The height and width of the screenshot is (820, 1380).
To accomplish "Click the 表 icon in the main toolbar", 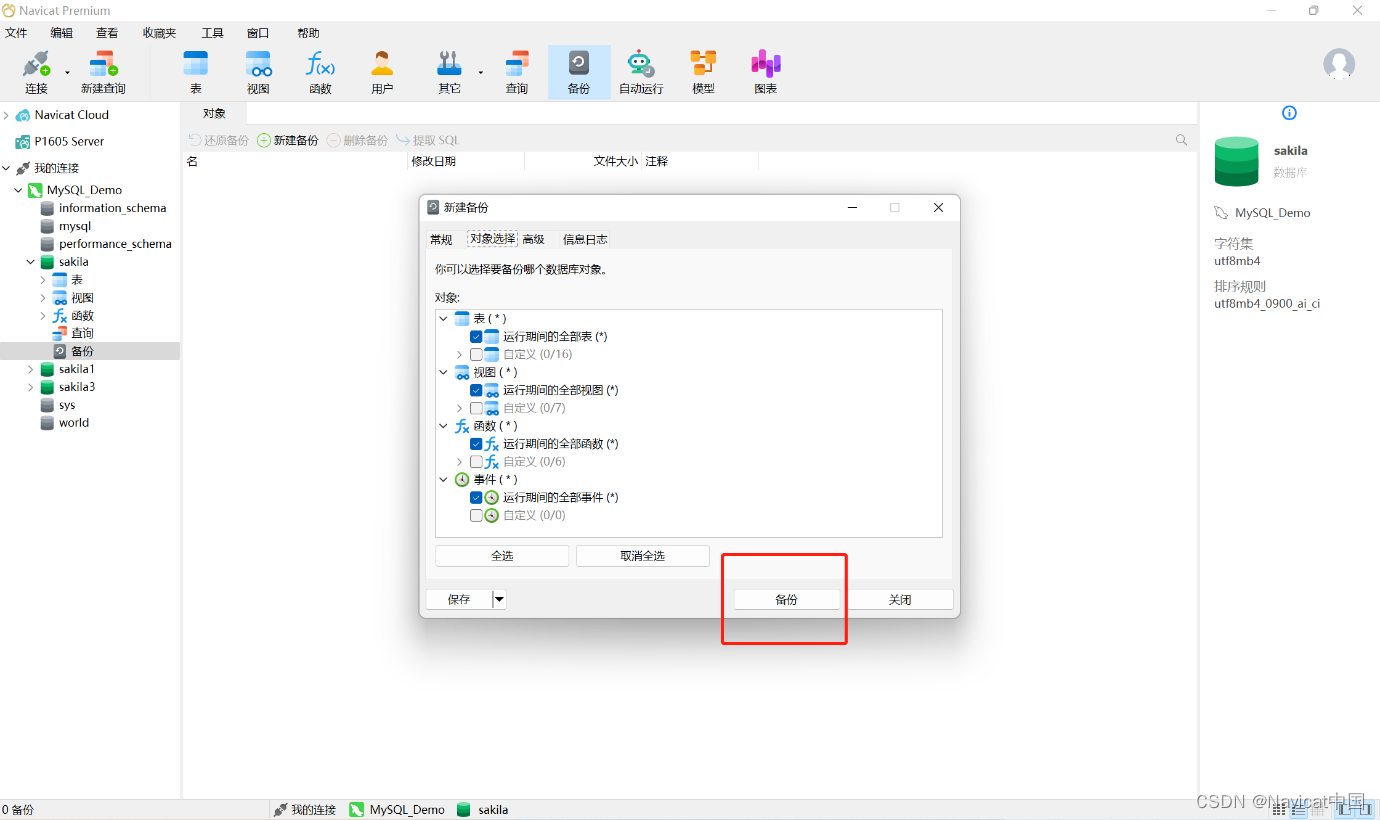I will point(196,64).
